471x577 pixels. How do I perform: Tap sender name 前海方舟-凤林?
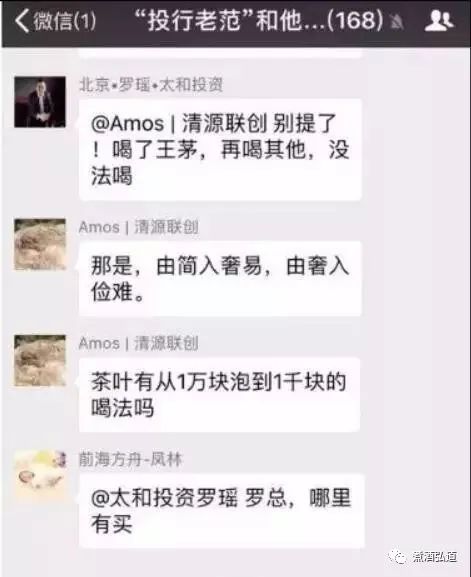click(131, 459)
